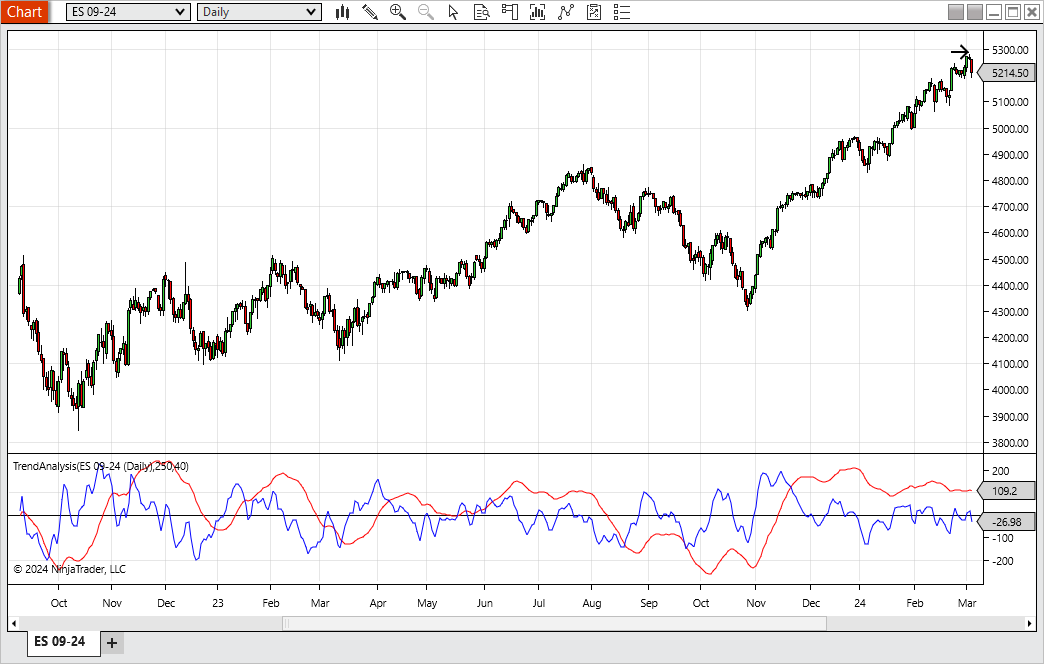Click the 5000.00 price axis label
The image size is (1044, 664).
[x=1010, y=129]
